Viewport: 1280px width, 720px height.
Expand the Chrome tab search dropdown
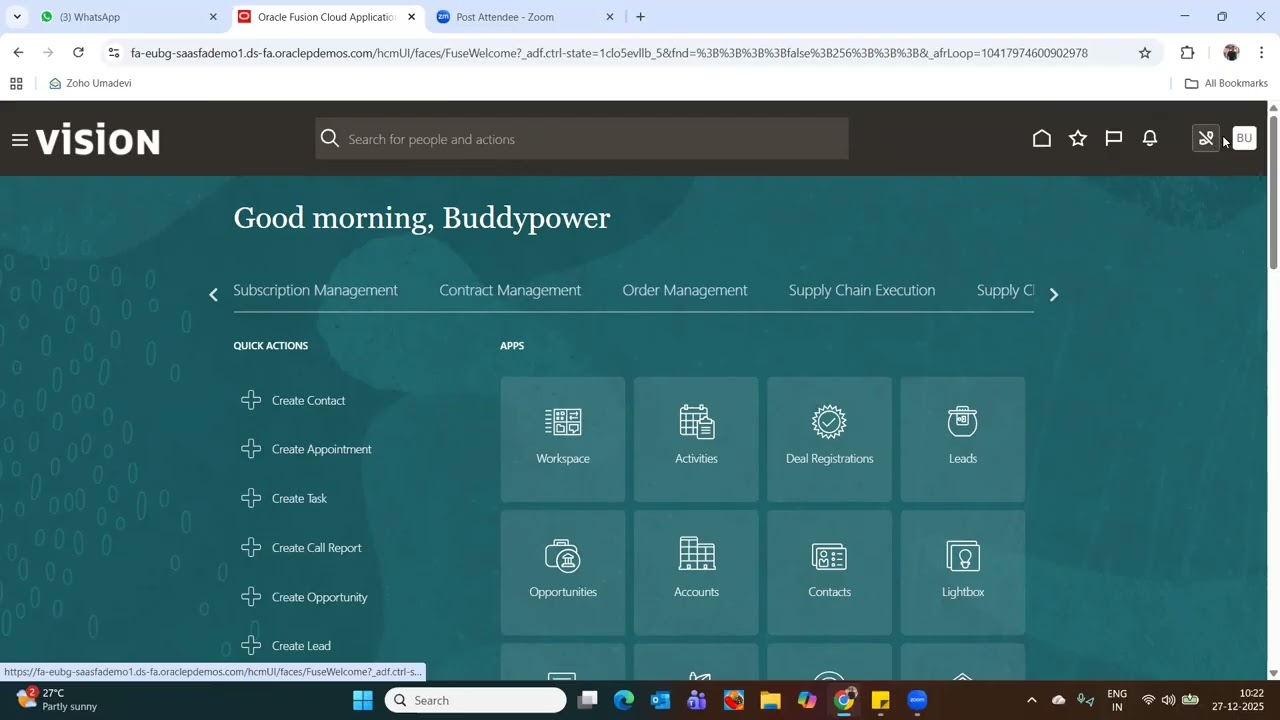(17, 17)
